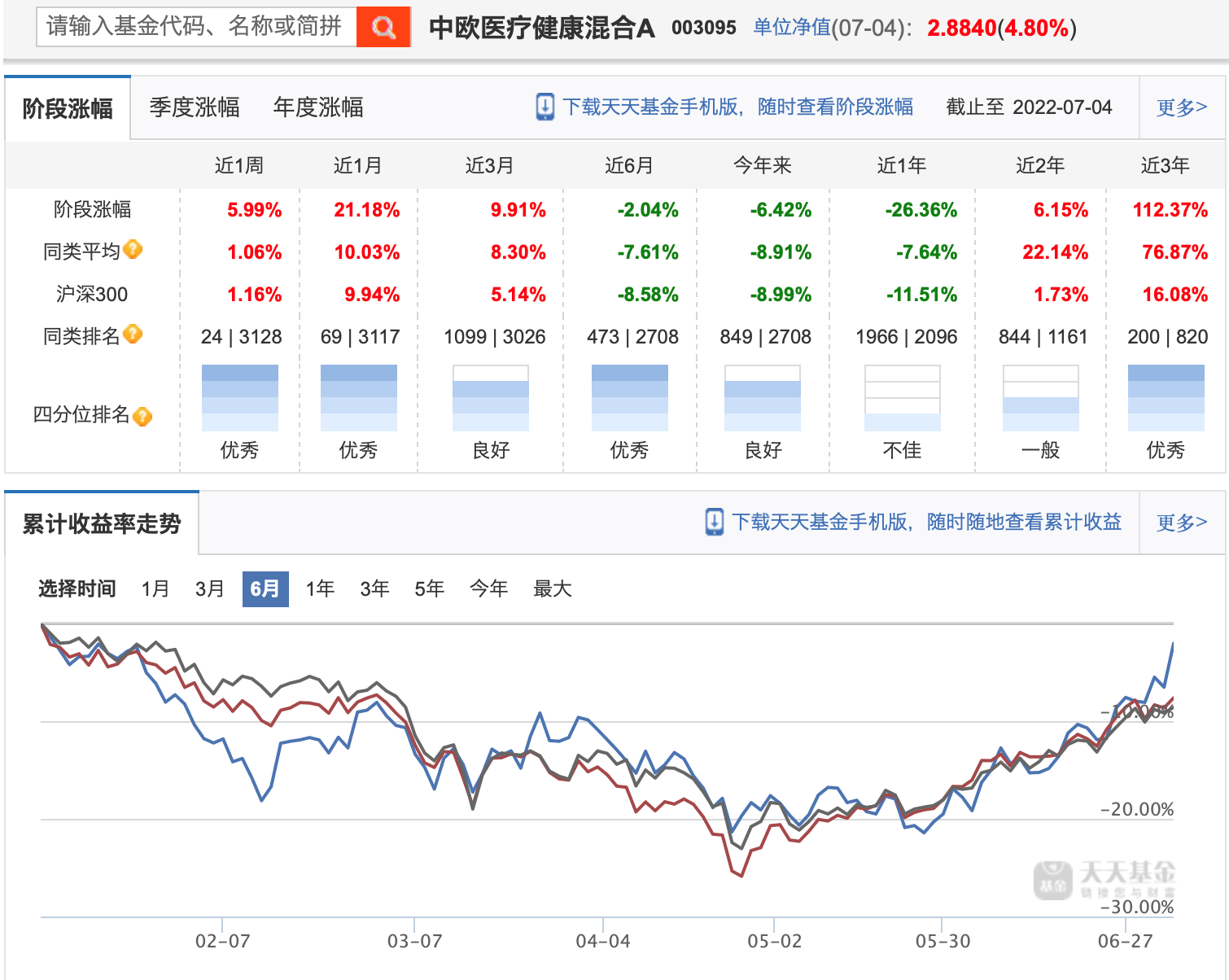The image size is (1229, 980).
Task: Click the fund code search input field
Action: pos(196,27)
